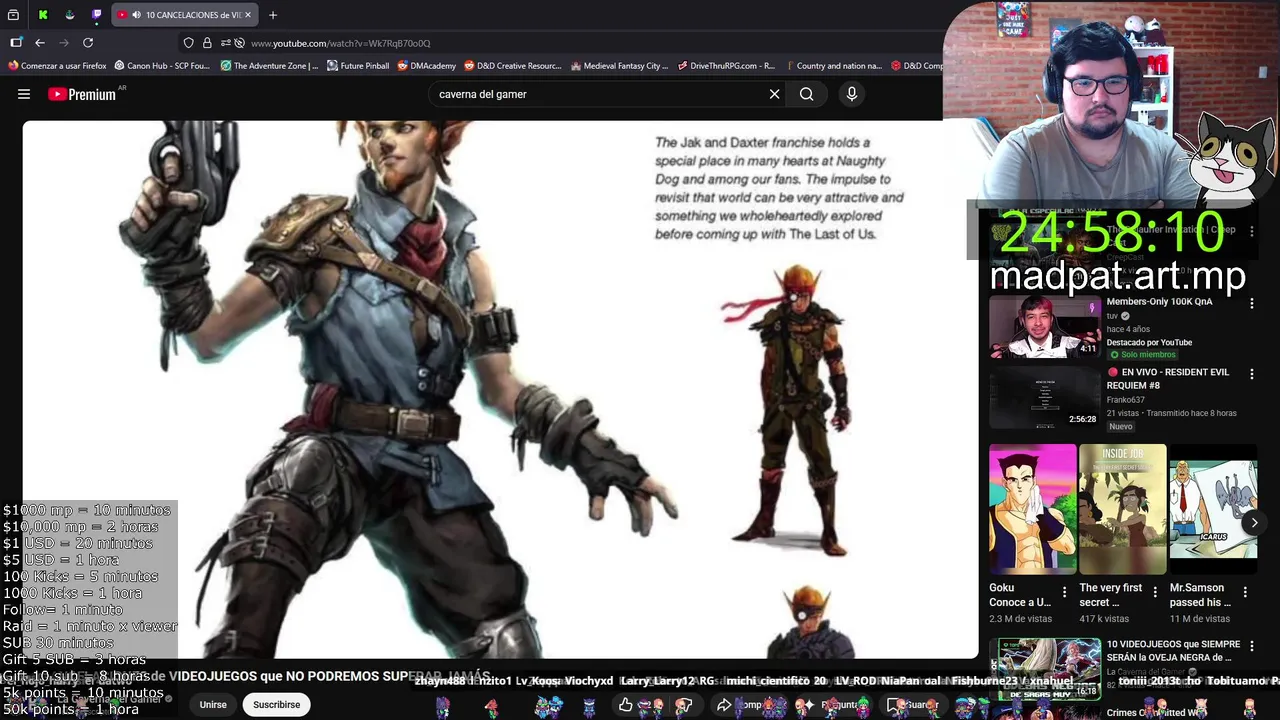This screenshot has height=720, width=1280.
Task: Open The Adventure Zone bookmark
Action: coord(270,66)
